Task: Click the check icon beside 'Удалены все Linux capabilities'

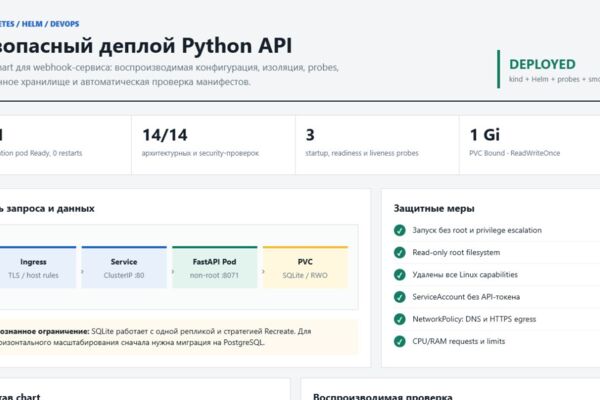Action: [399, 274]
